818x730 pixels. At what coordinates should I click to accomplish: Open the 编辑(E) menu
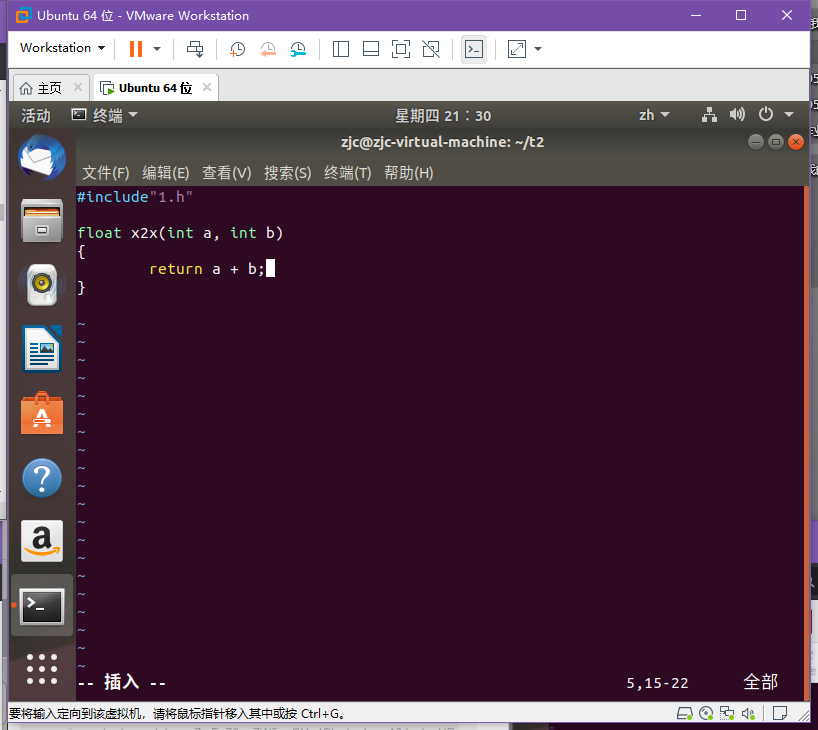[166, 173]
